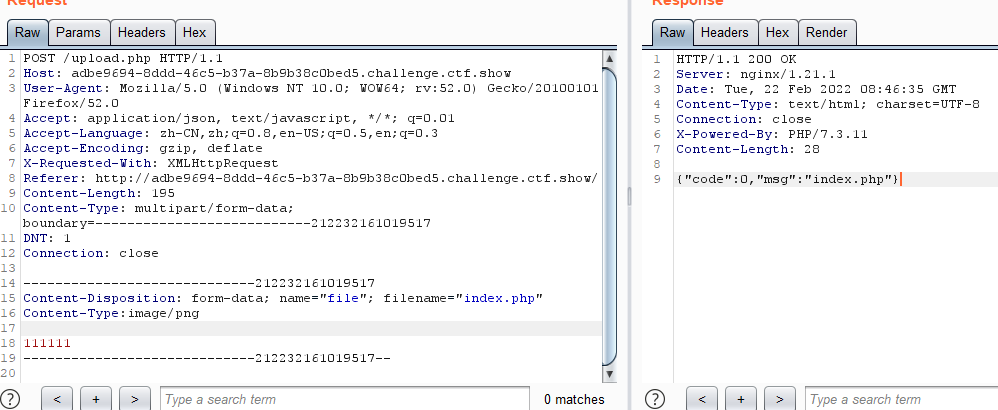Viewport: 998px width, 410px height.
Task: Focus the Request search term field
Action: (x=344, y=399)
